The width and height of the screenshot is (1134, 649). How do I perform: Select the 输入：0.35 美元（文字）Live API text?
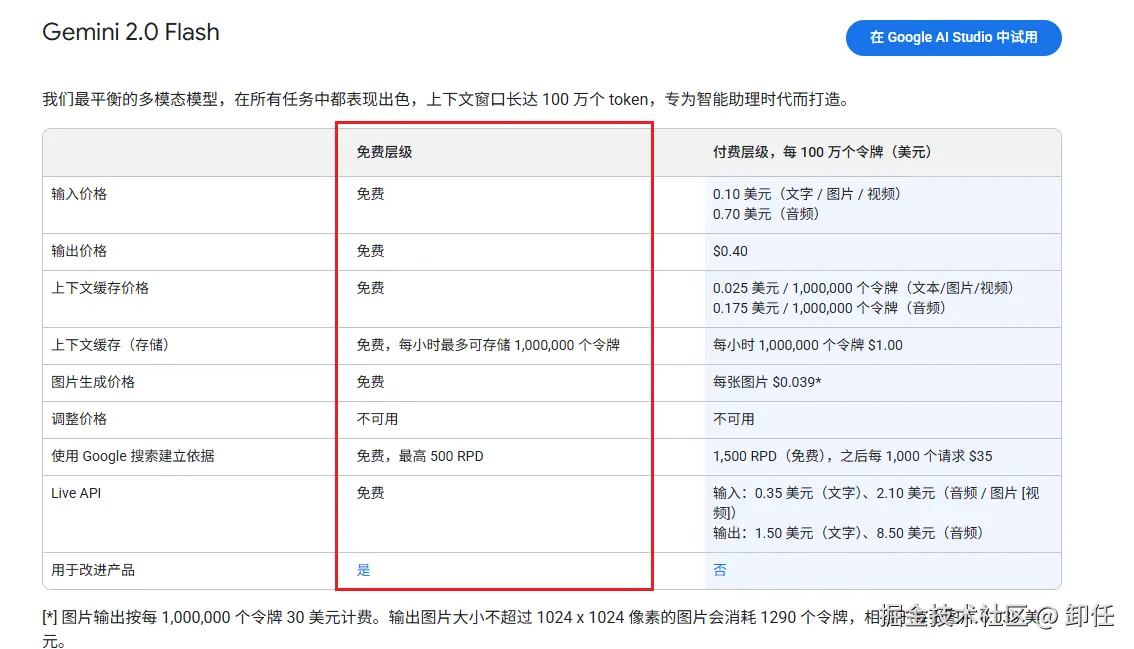coord(876,503)
